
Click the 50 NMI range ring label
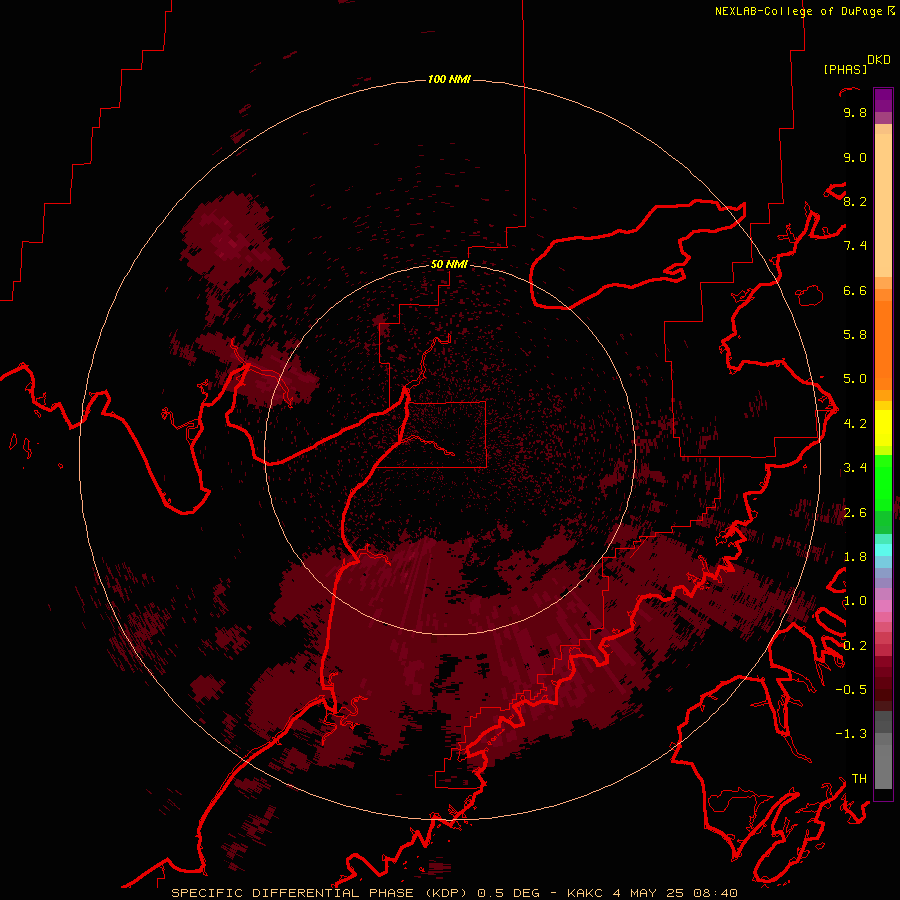click(449, 264)
